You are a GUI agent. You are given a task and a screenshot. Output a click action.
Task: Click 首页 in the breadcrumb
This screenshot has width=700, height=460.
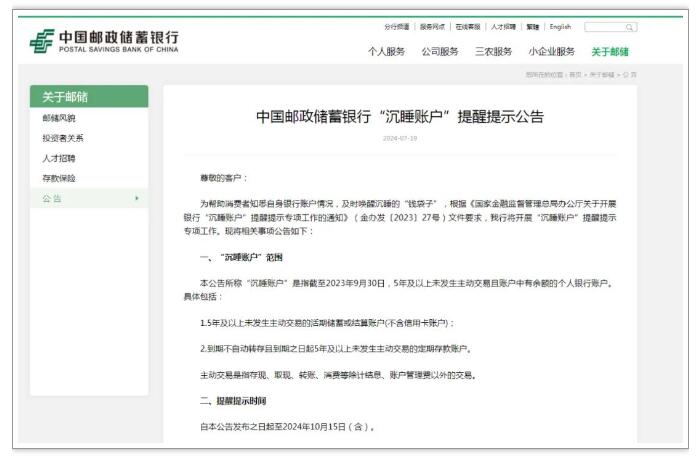[x=575, y=75]
